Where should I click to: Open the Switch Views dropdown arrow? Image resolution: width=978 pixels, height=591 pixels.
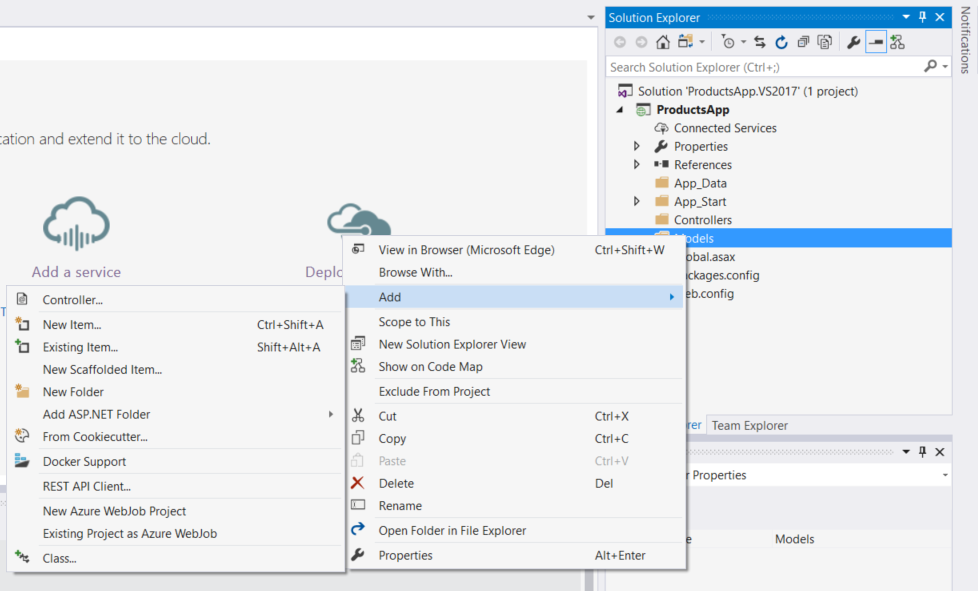tap(701, 42)
